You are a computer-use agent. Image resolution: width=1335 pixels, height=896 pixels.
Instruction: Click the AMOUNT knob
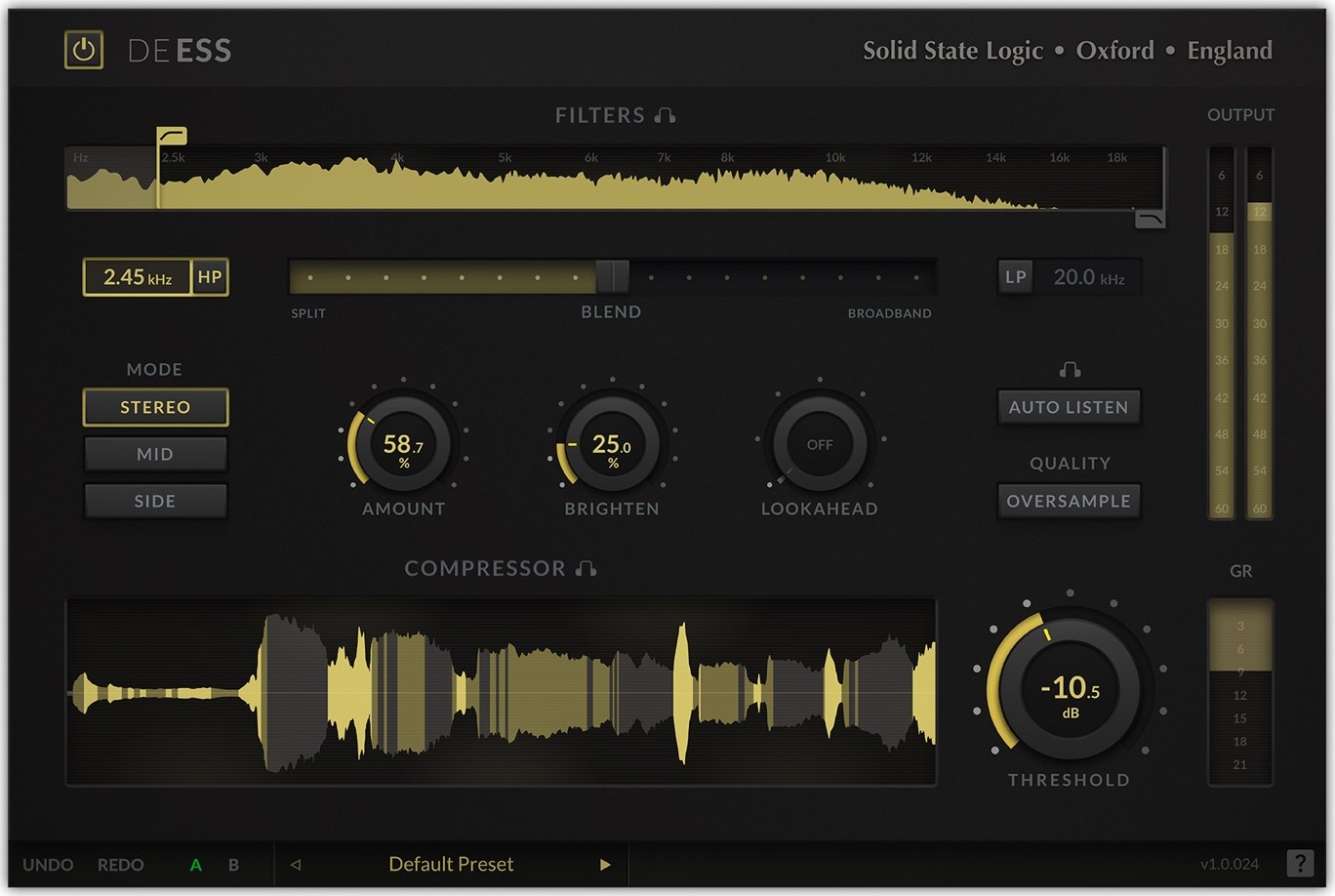point(404,444)
